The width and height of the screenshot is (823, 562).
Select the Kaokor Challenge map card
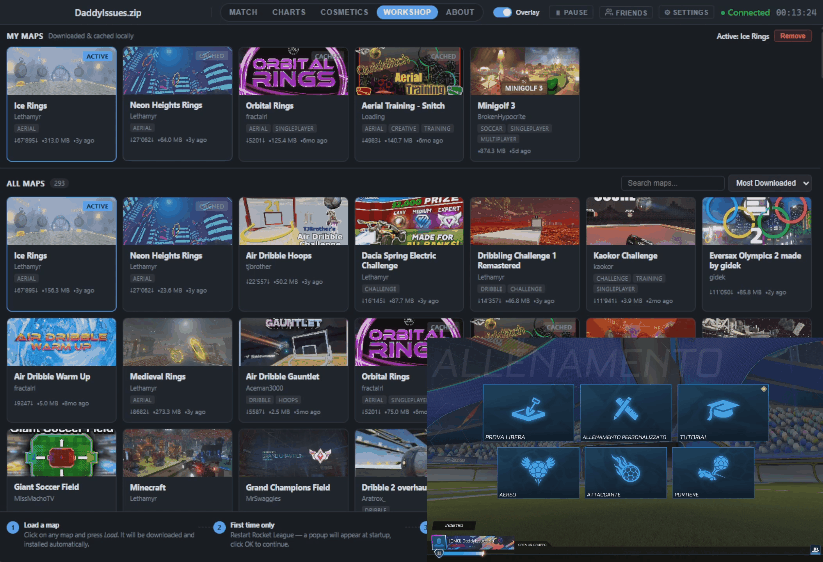641,254
